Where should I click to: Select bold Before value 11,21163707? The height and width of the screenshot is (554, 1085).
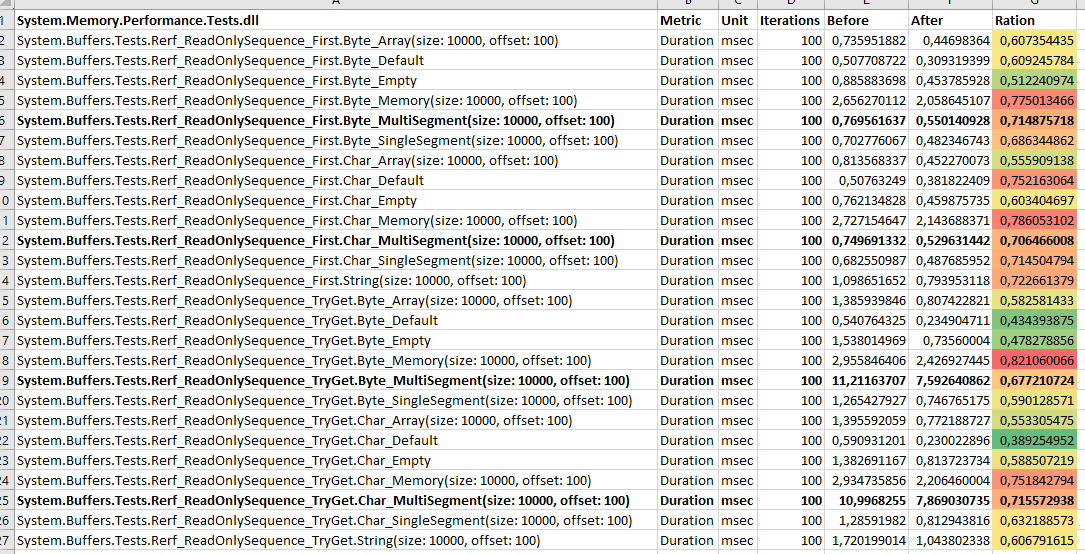(x=866, y=381)
